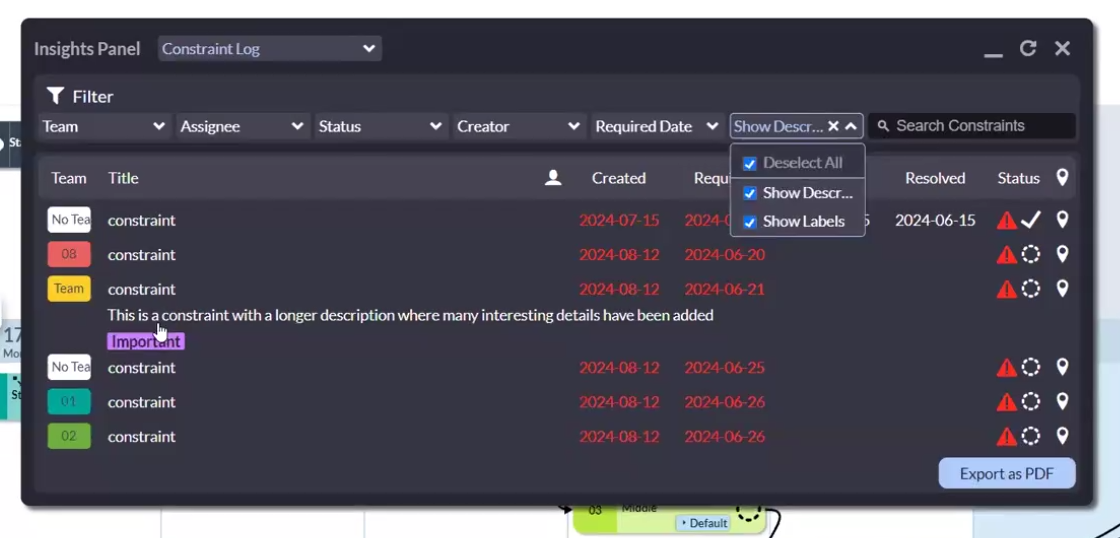
Task: Click the created date 2024-07-15
Action: click(619, 220)
